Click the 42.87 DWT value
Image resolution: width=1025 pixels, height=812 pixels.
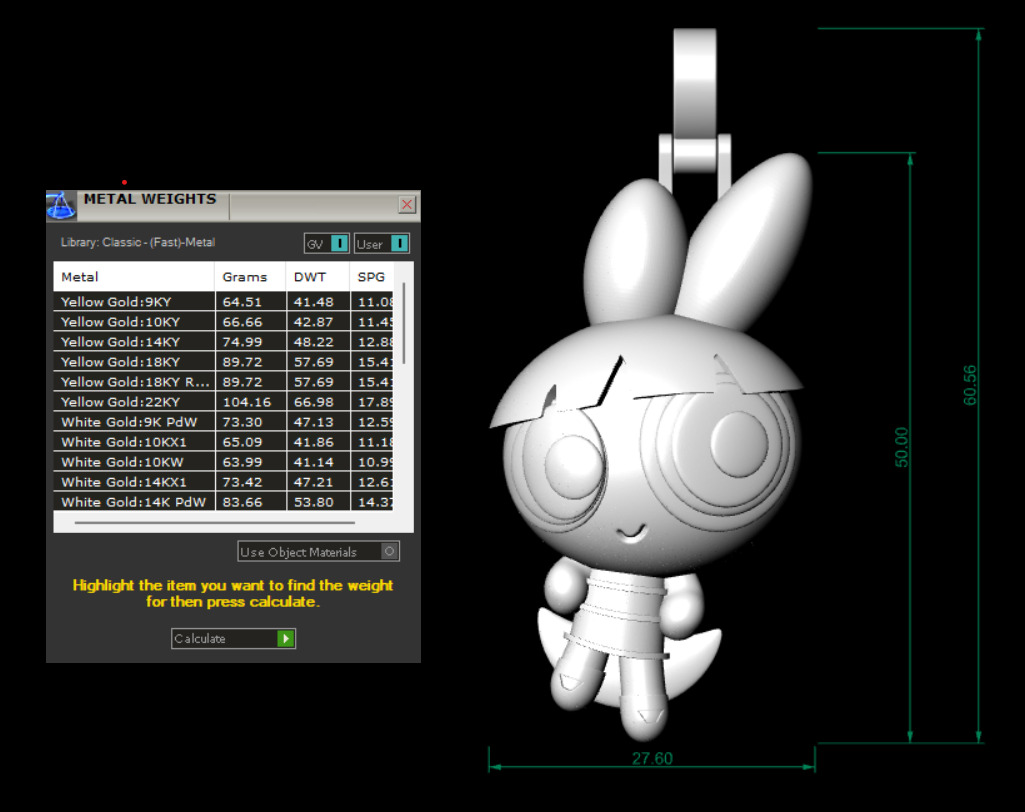(314, 322)
